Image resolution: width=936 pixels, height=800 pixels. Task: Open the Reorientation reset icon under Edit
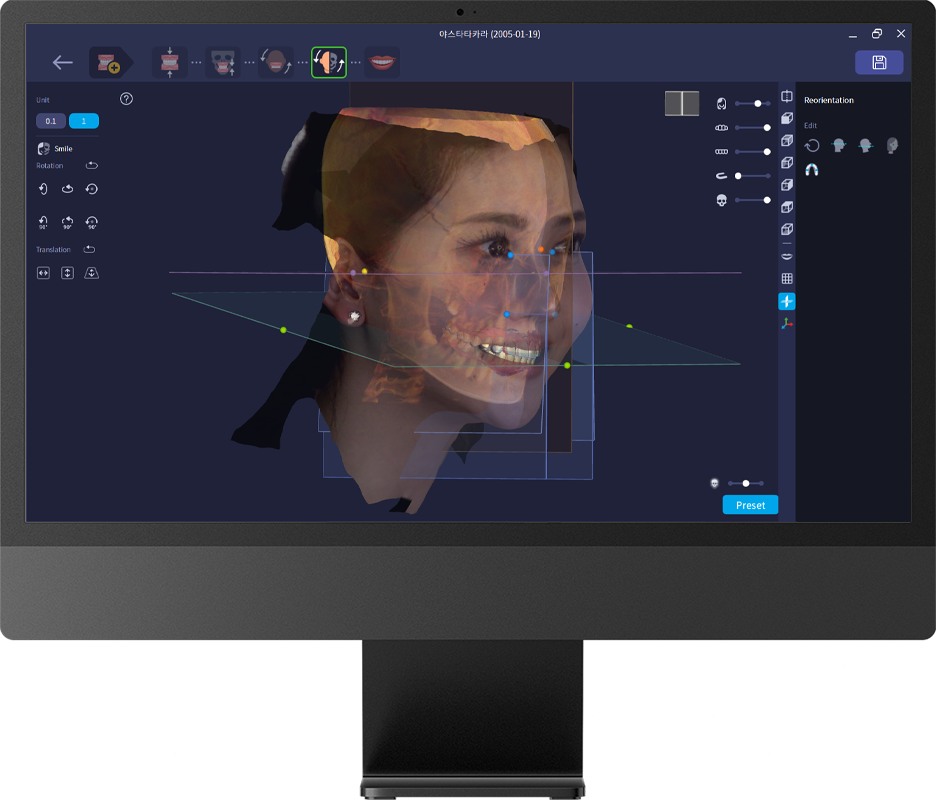[812, 145]
